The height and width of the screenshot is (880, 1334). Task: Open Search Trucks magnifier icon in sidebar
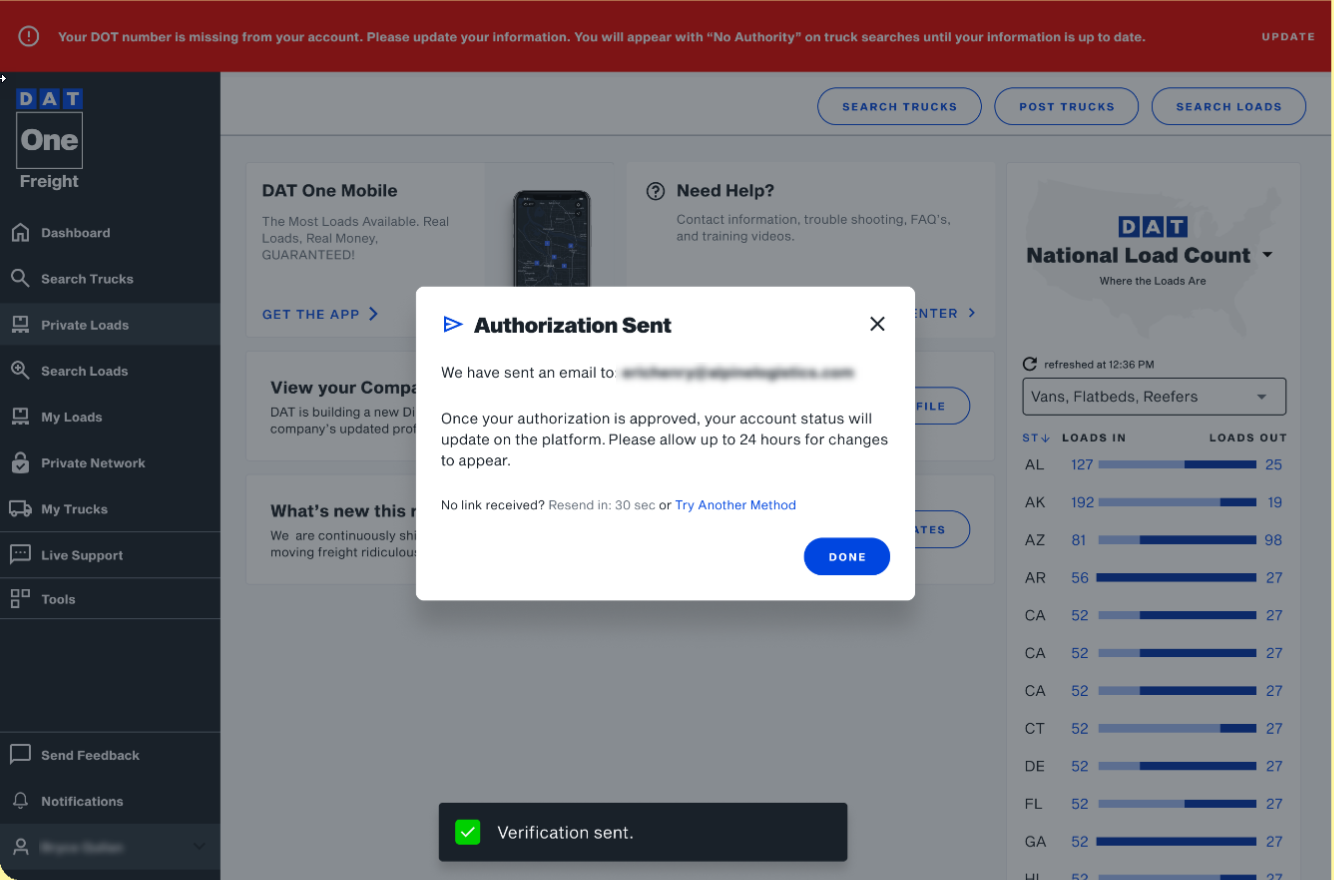click(20, 279)
